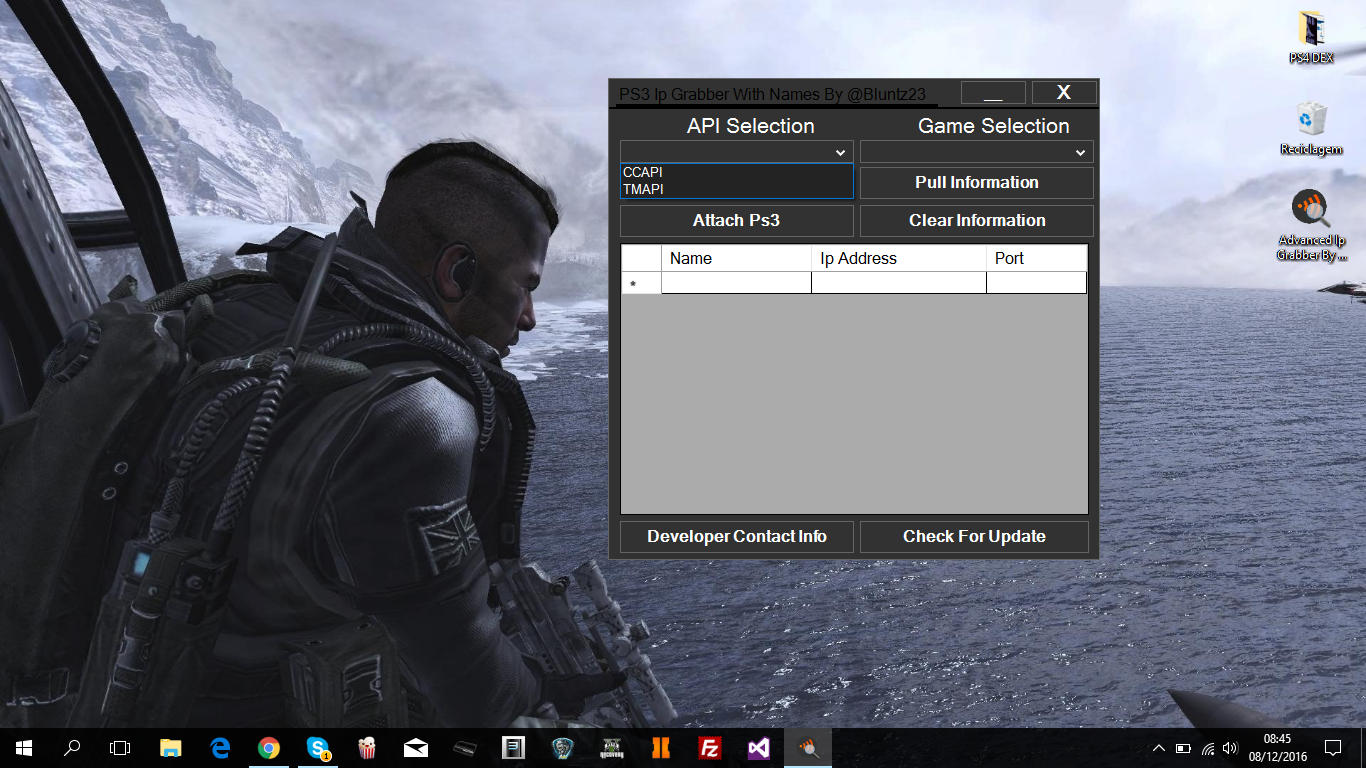Viewport: 1366px width, 768px height.
Task: Launch Visual Studio from the taskbar
Action: tap(759, 748)
